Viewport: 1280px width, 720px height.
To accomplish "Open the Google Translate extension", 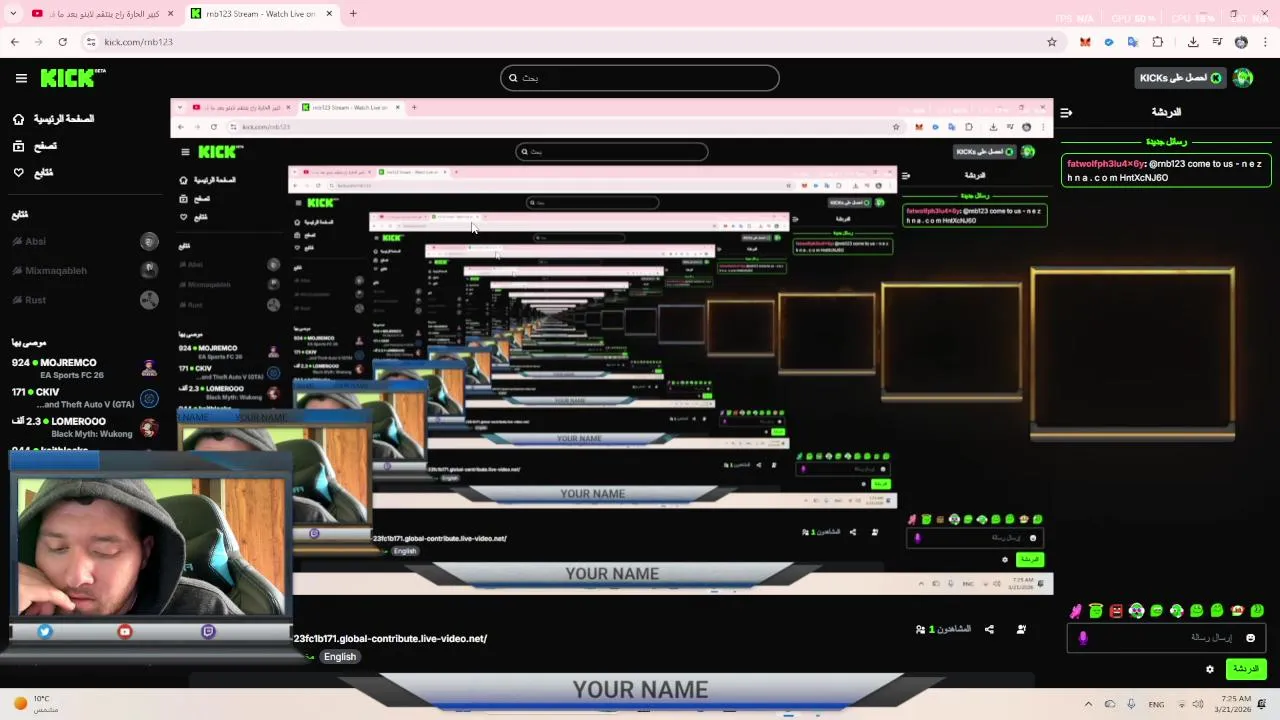I will (x=1133, y=42).
